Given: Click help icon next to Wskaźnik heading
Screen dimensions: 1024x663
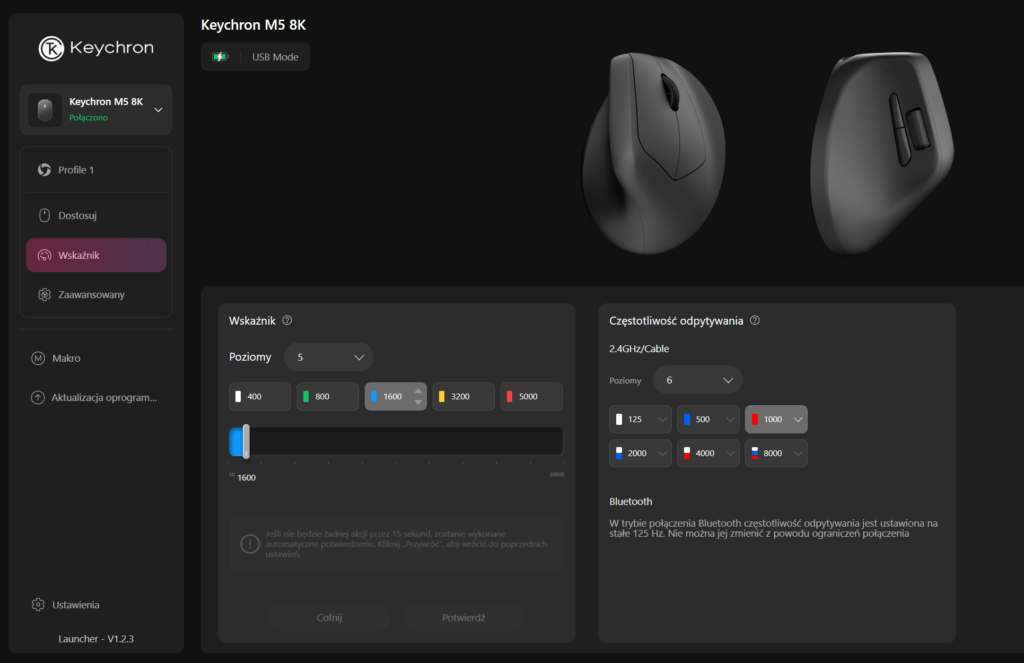Looking at the screenshot, I should click(x=287, y=321).
